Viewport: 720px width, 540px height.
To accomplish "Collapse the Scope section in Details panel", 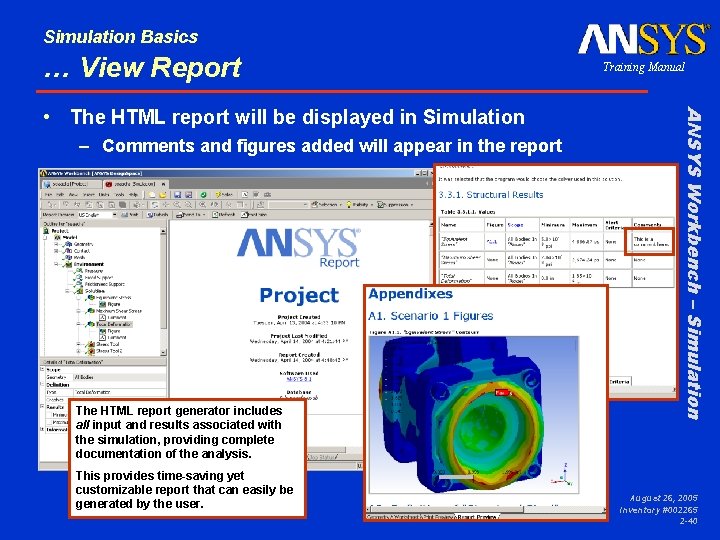I will pyautogui.click(x=42, y=369).
